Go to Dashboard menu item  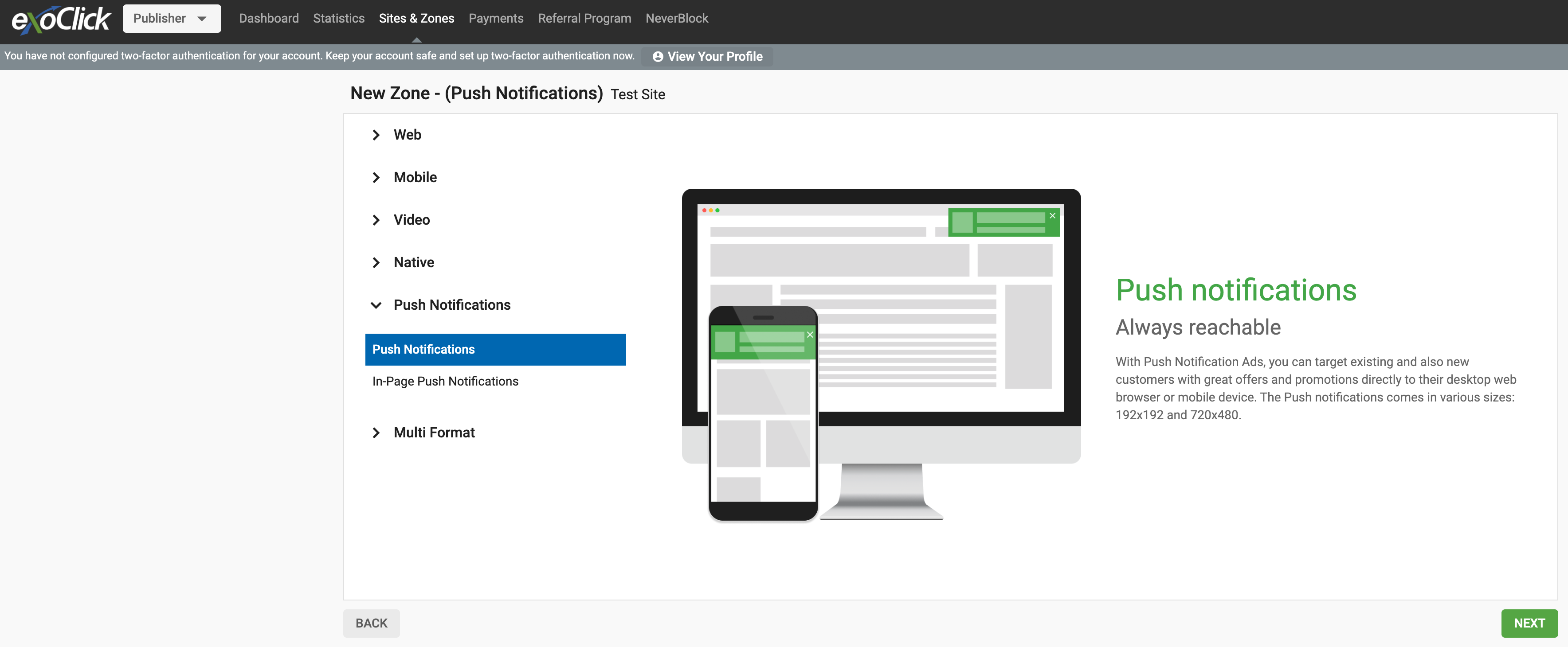[x=268, y=18]
